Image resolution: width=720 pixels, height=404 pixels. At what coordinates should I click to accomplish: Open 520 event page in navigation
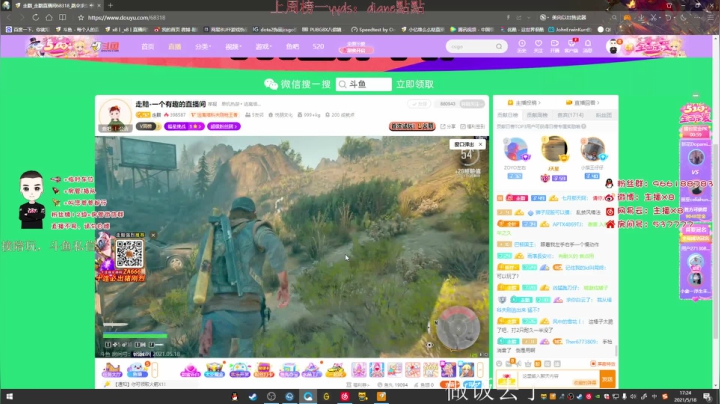click(x=318, y=46)
